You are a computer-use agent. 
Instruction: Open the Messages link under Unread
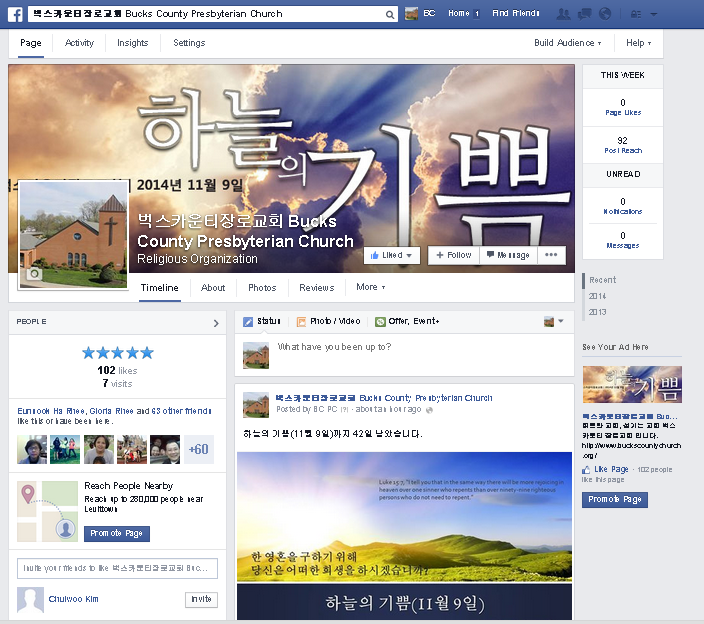tap(623, 246)
